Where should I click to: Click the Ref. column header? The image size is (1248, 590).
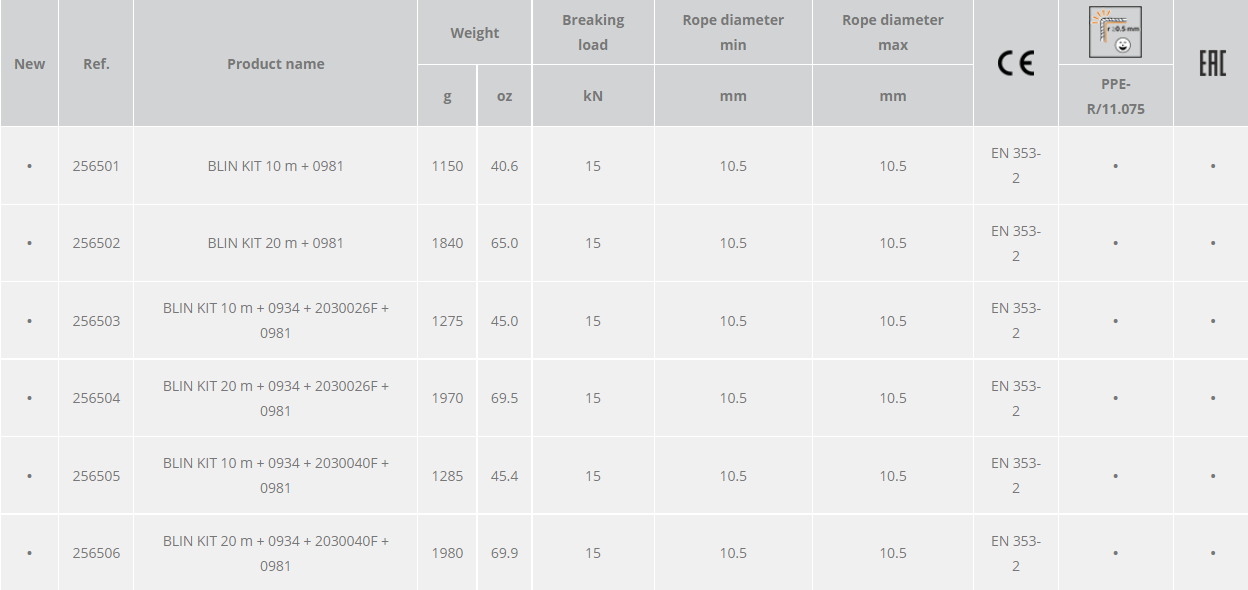click(96, 64)
